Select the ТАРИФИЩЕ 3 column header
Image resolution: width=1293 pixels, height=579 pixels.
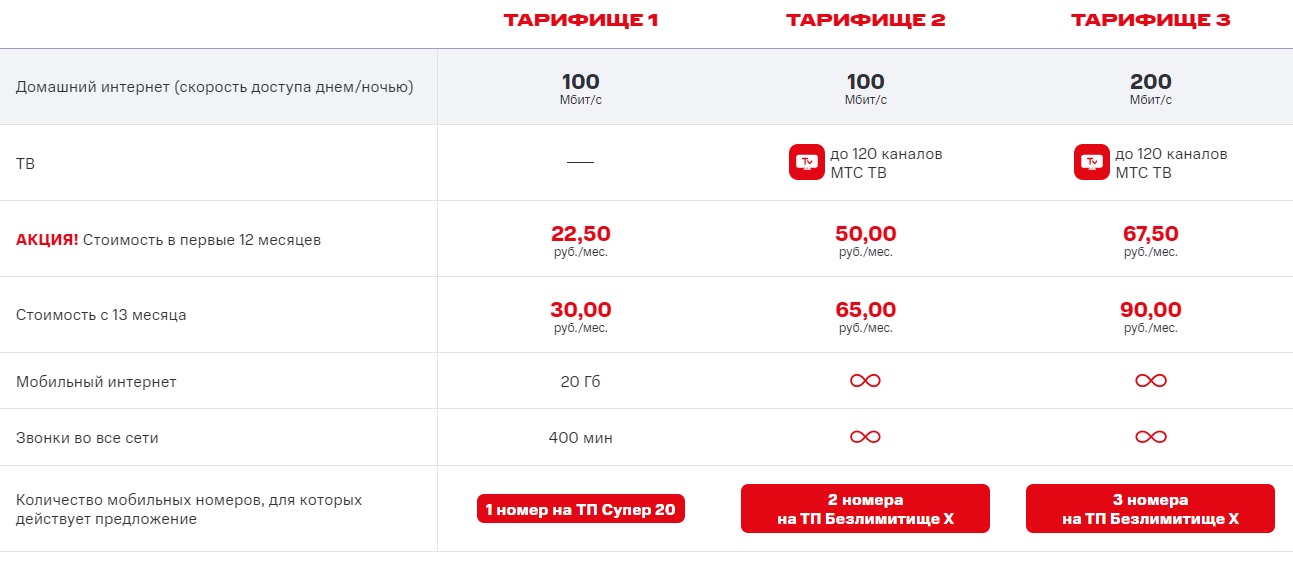1151,20
